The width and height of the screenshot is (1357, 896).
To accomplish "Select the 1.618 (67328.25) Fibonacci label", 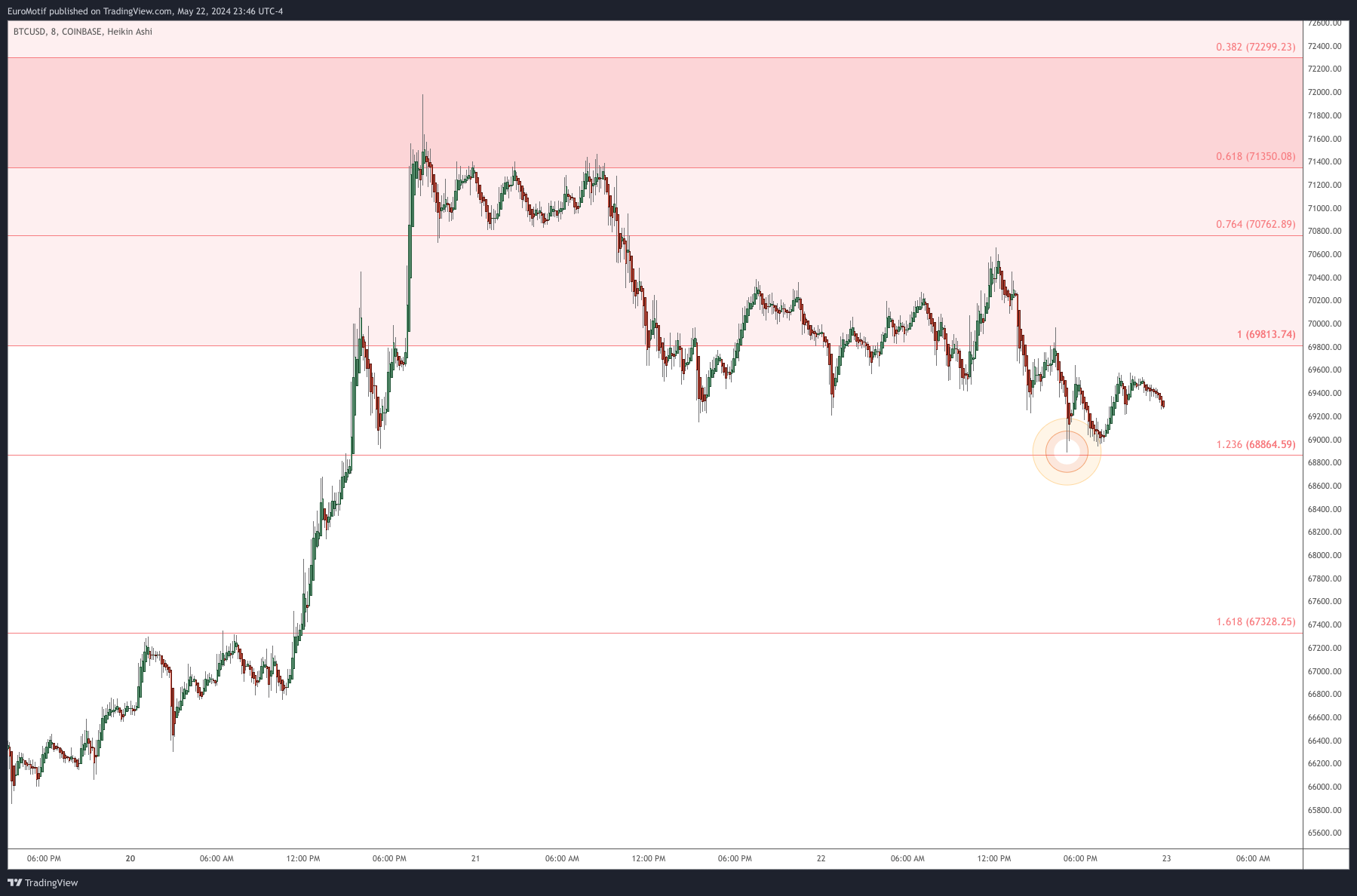I will [x=1255, y=622].
